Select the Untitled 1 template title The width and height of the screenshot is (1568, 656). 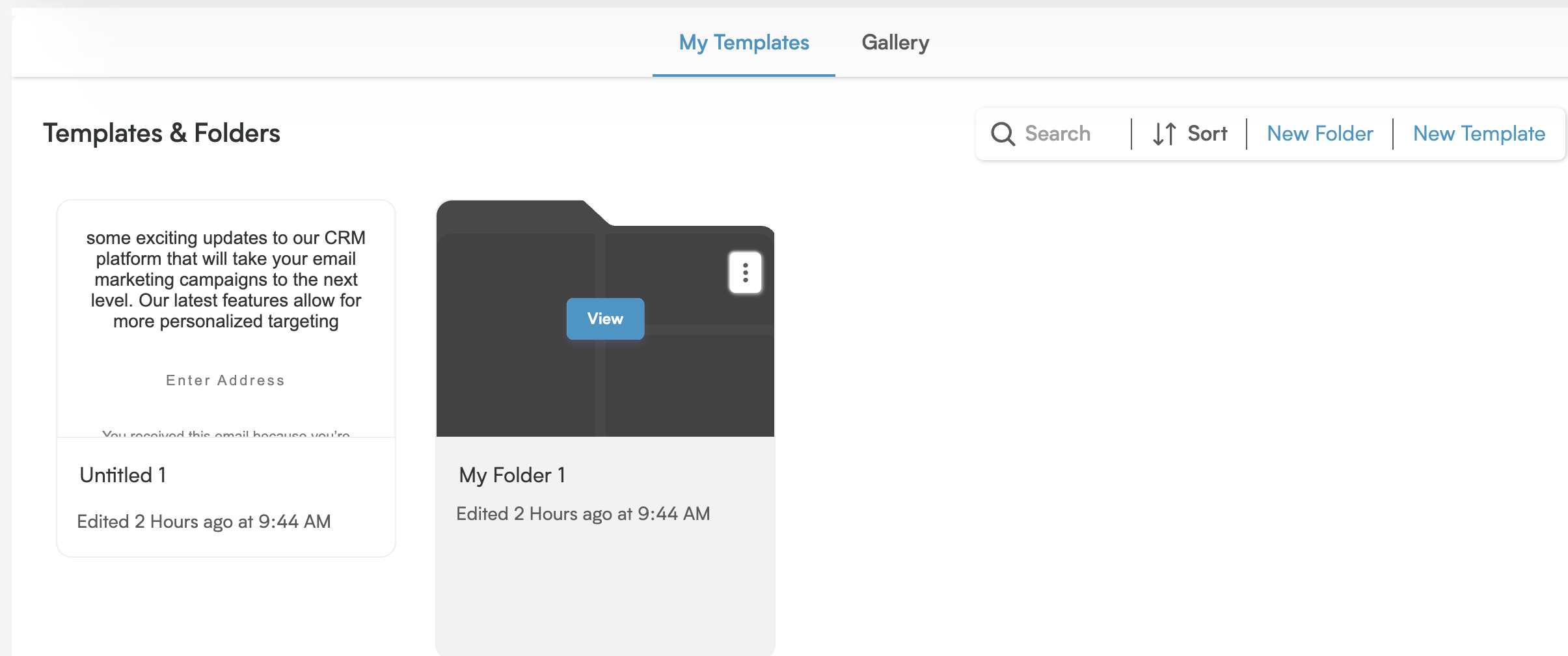pyautogui.click(x=123, y=475)
